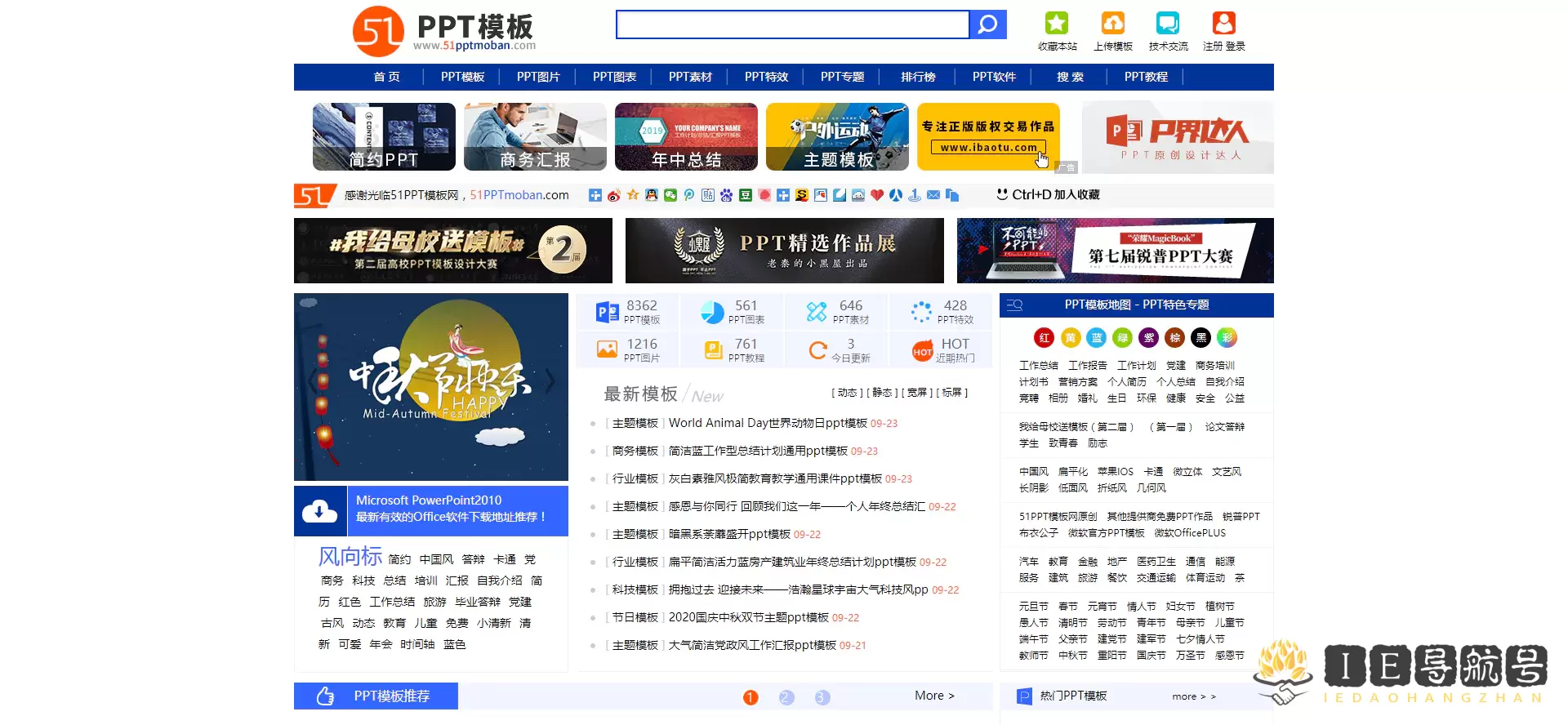1568x725 pixels.
Task: Share to Baidu paw icon
Action: [x=726, y=195]
